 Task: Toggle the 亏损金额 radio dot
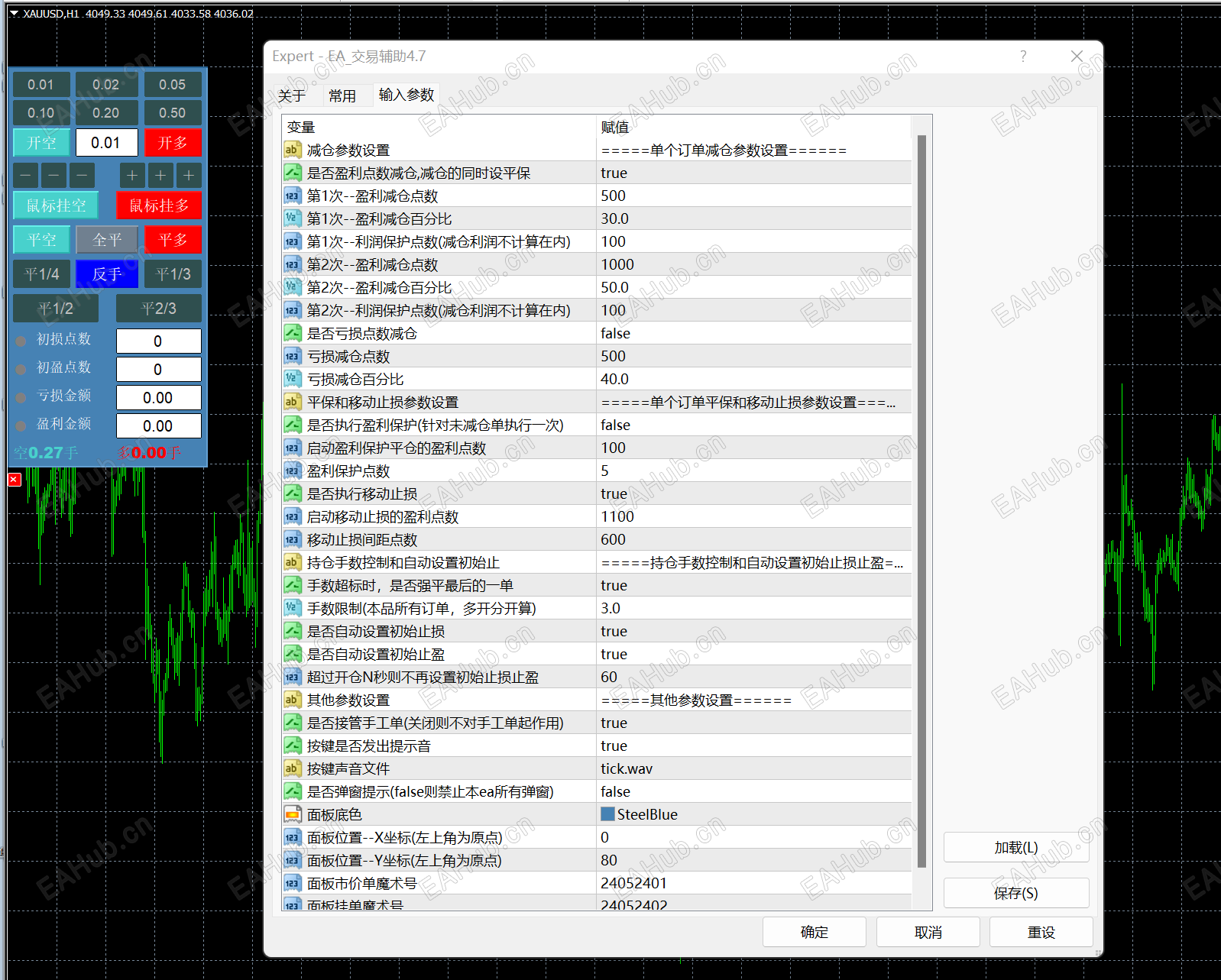click(21, 397)
